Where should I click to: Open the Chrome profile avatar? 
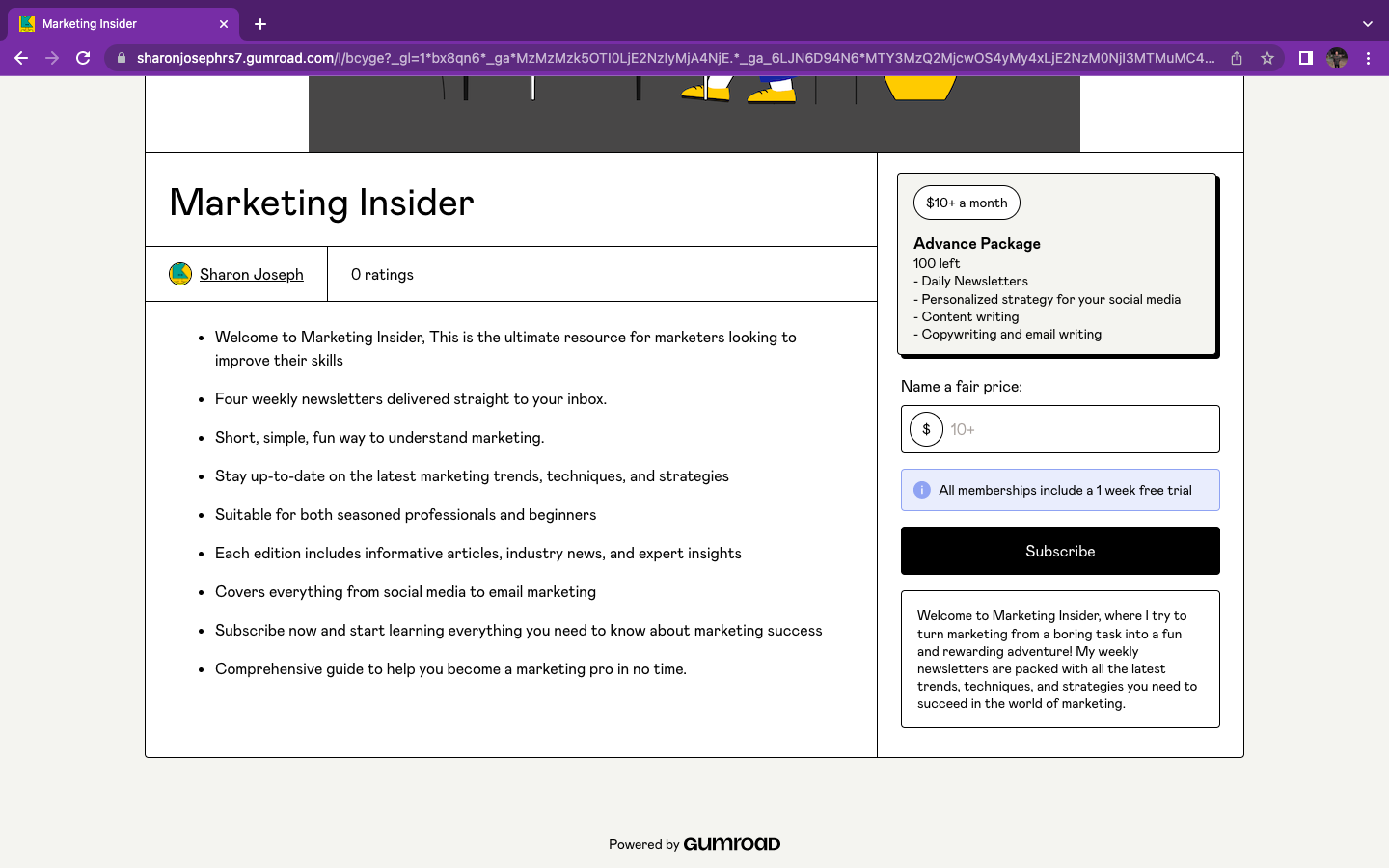pos(1337,58)
